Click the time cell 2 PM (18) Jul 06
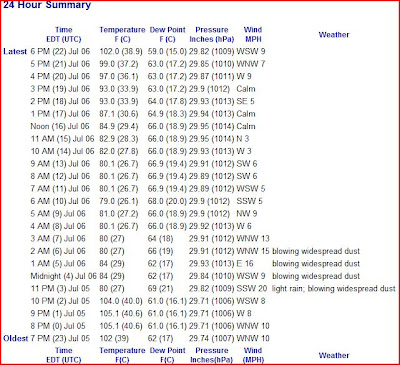Image resolution: width=400 pixels, height=365 pixels. [60, 101]
